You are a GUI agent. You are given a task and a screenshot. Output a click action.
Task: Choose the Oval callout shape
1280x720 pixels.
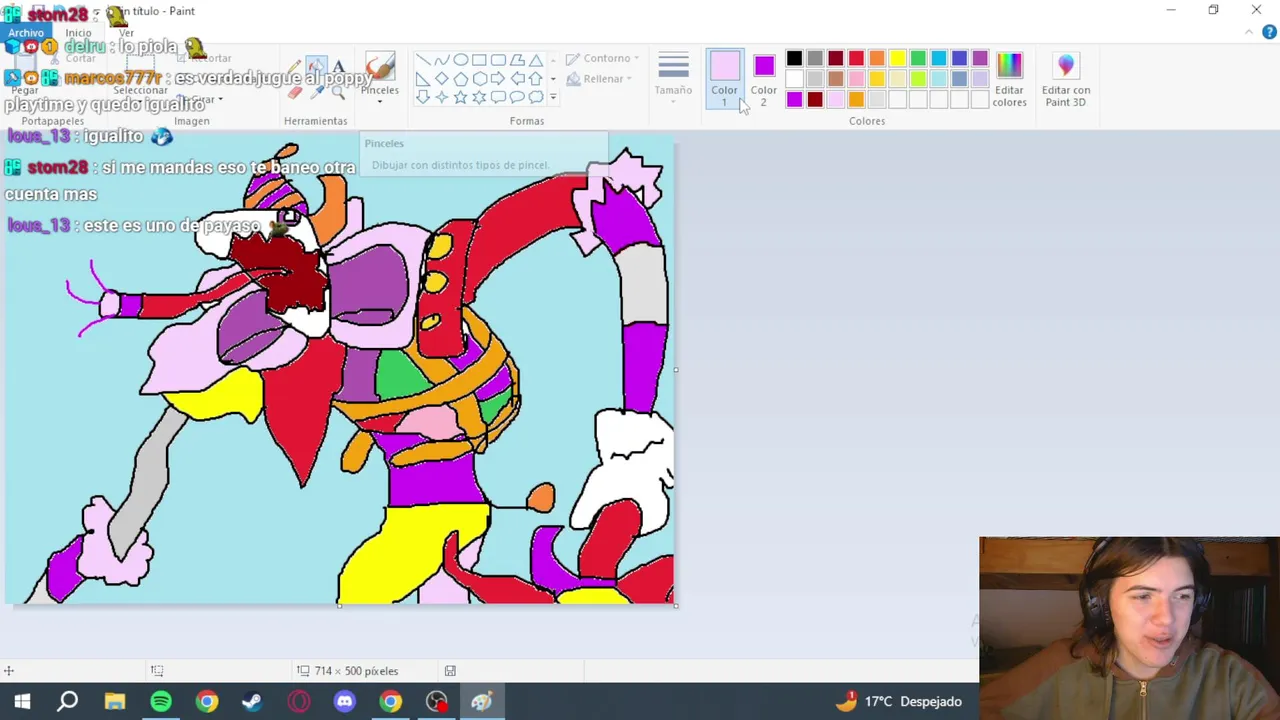[x=517, y=97]
